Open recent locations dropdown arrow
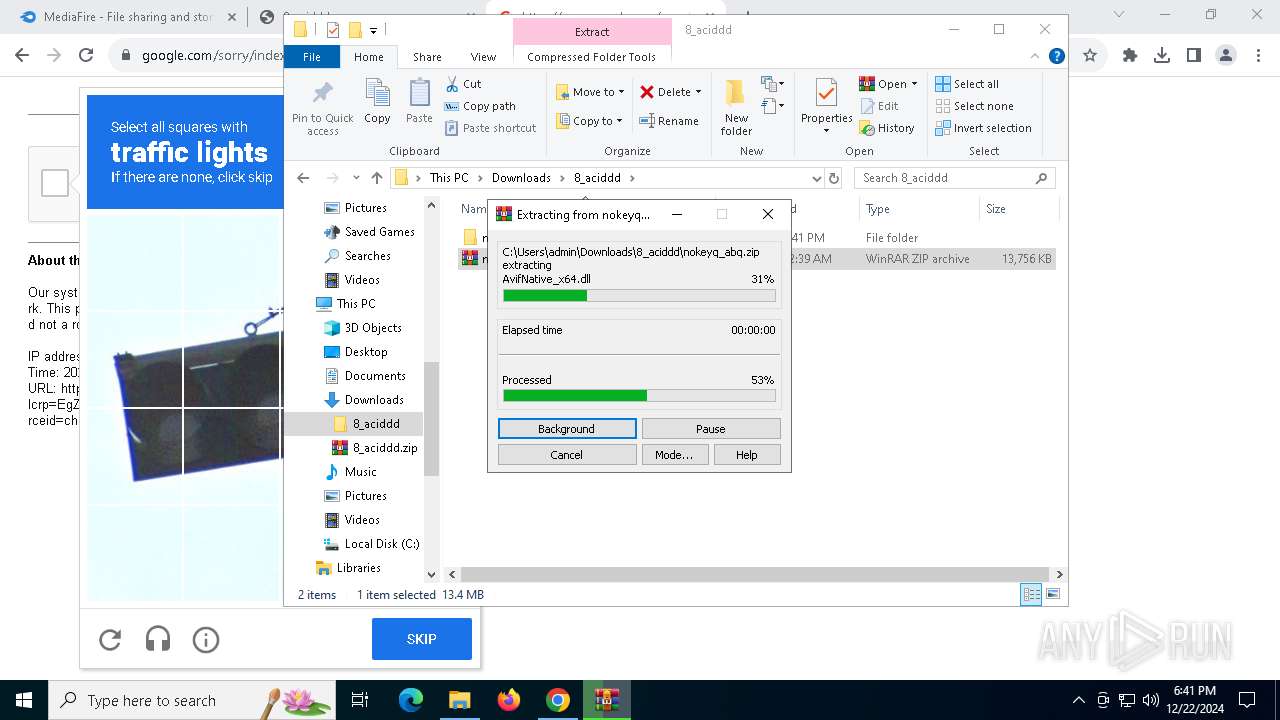Screen dimensions: 1280x720 tap(356, 178)
